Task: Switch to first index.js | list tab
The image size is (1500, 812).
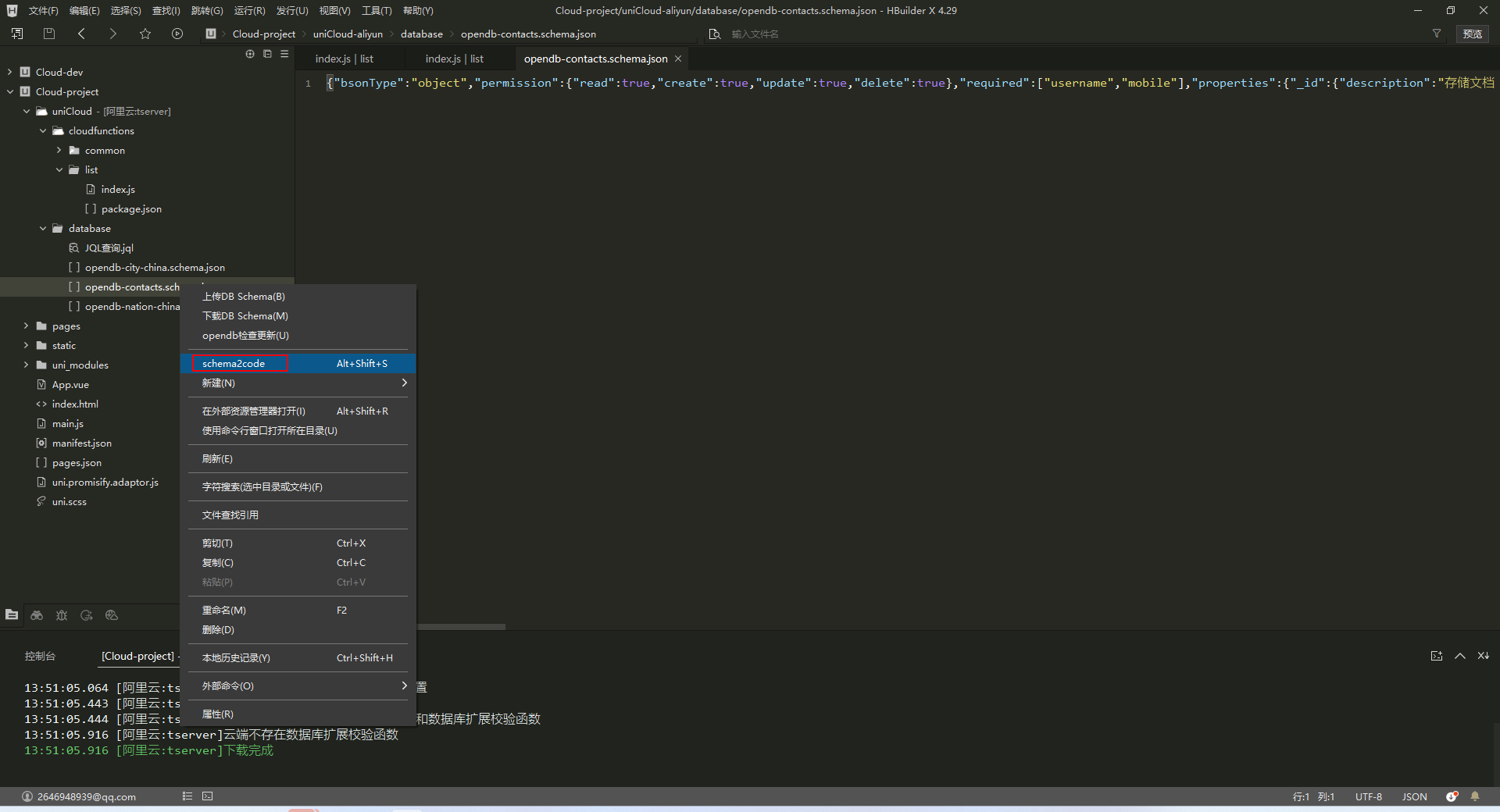Action: point(344,59)
